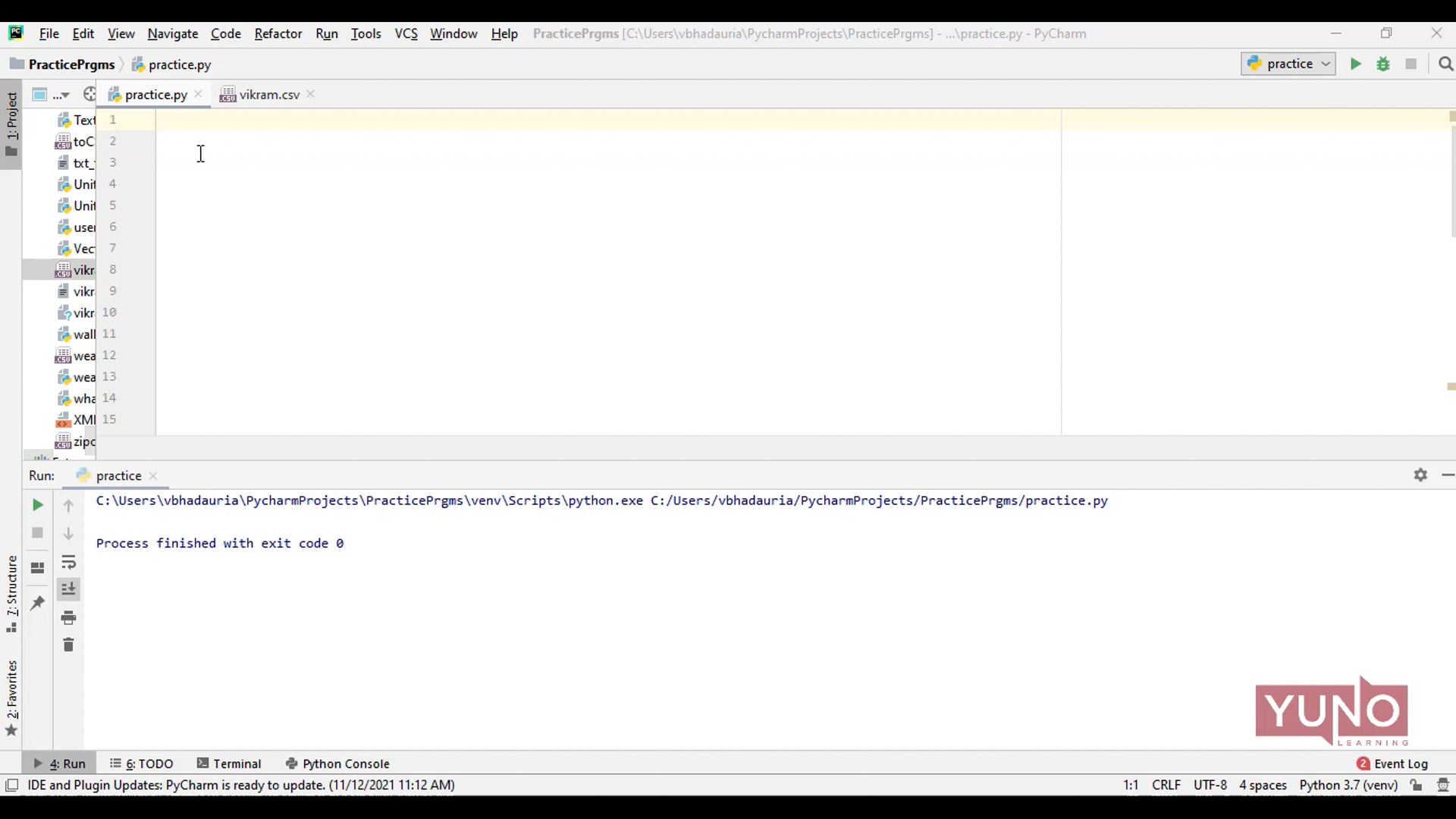
Task: Open the Code menu
Action: click(x=225, y=33)
